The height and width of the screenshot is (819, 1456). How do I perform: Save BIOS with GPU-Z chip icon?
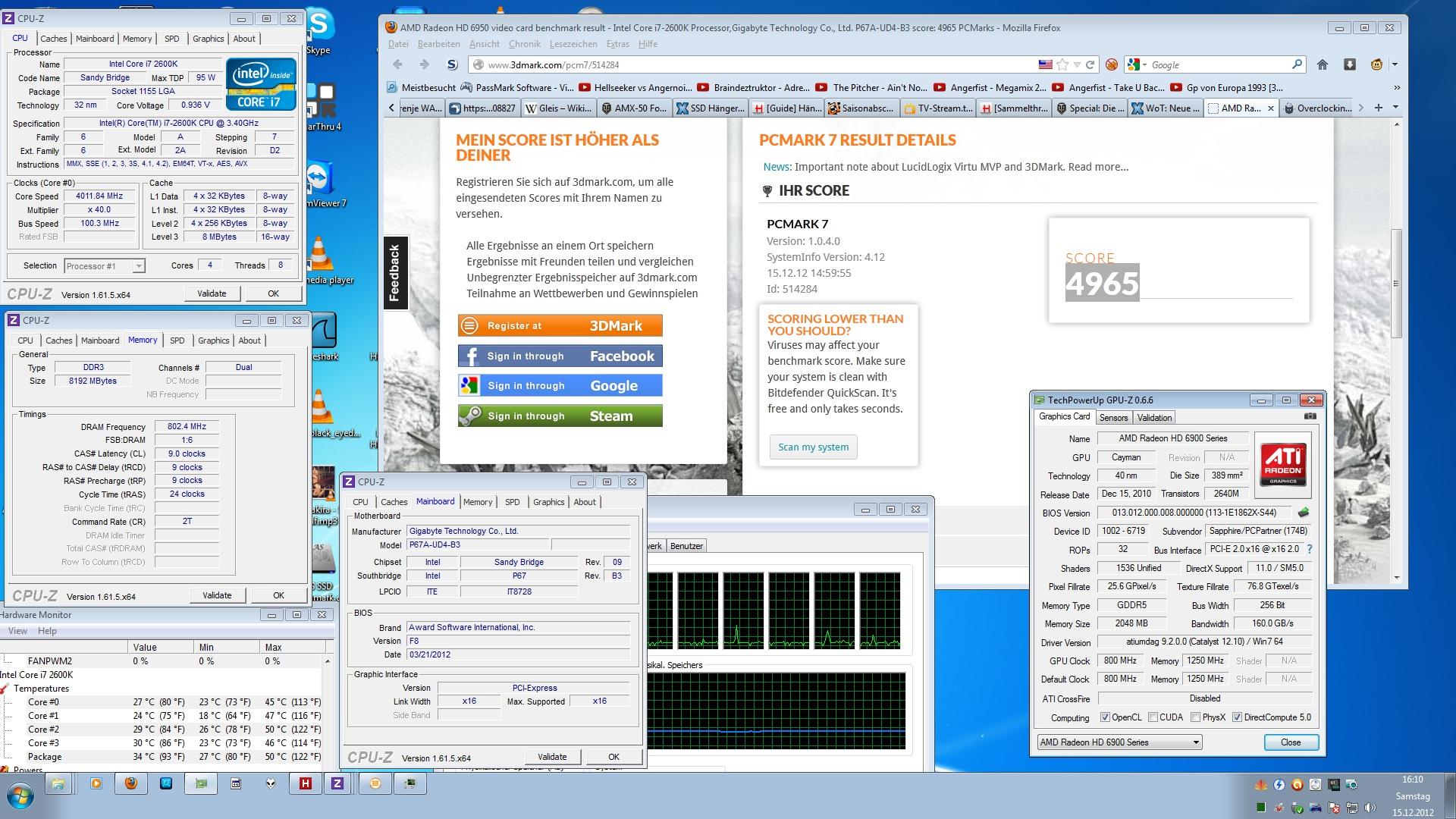[1304, 513]
